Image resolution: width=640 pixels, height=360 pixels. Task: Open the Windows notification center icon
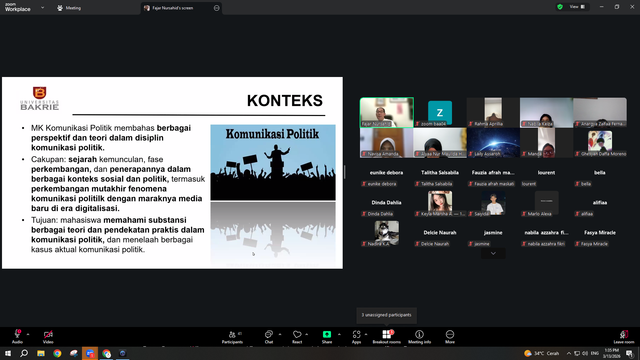629,353
